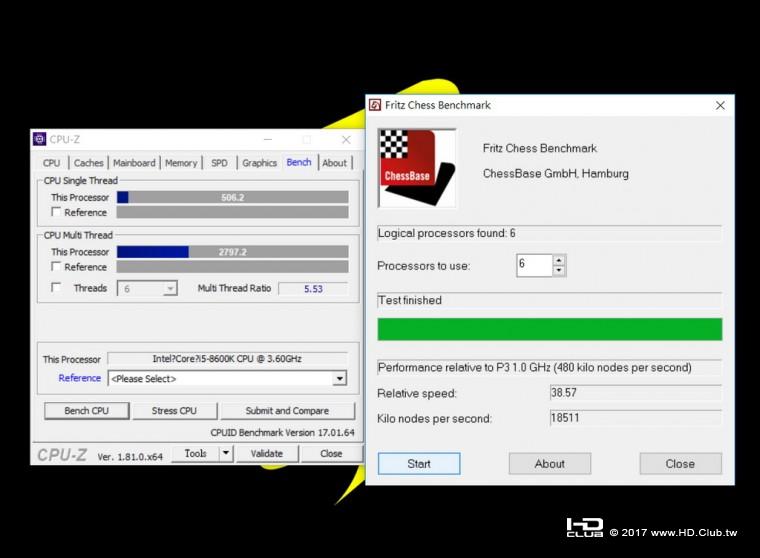Click the Intel Core i5-8600K processor name field
This screenshot has height=558, width=760.
227,359
